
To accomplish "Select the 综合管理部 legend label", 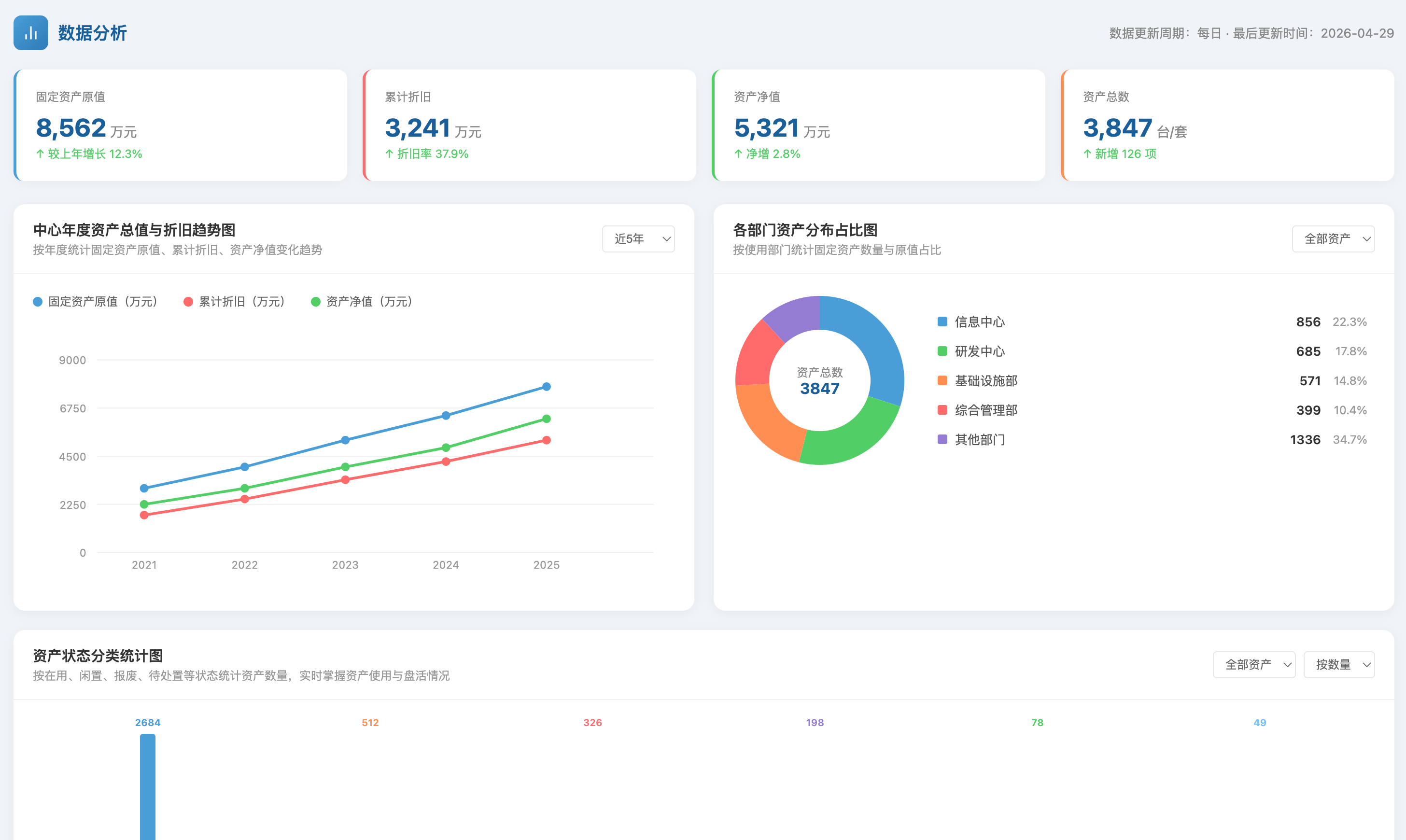I will (x=986, y=410).
